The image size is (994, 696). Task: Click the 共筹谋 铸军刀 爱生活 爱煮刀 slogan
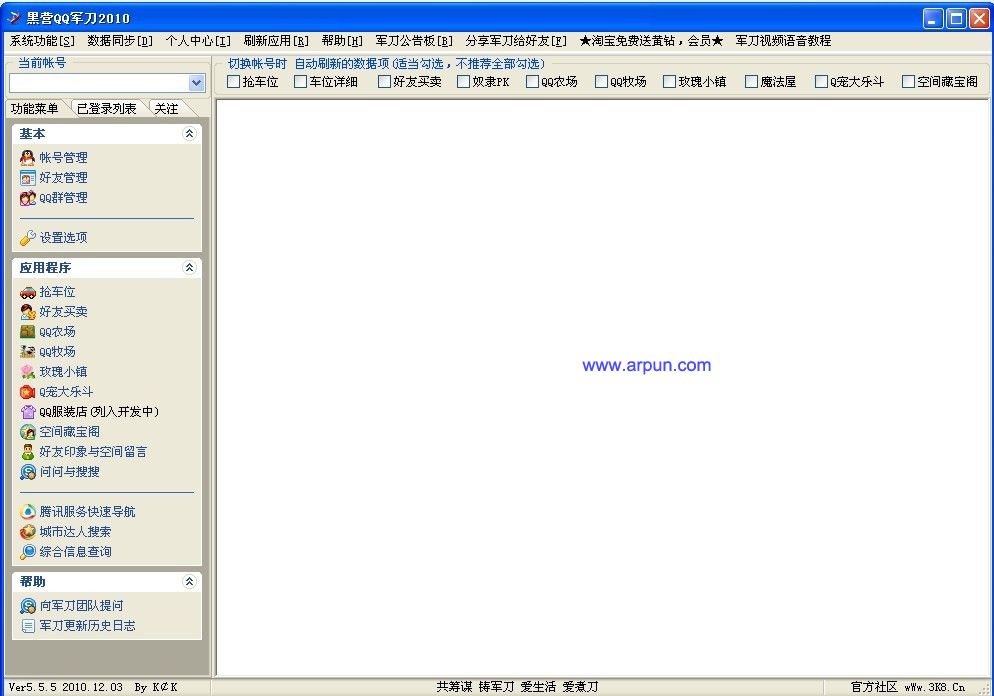click(517, 687)
